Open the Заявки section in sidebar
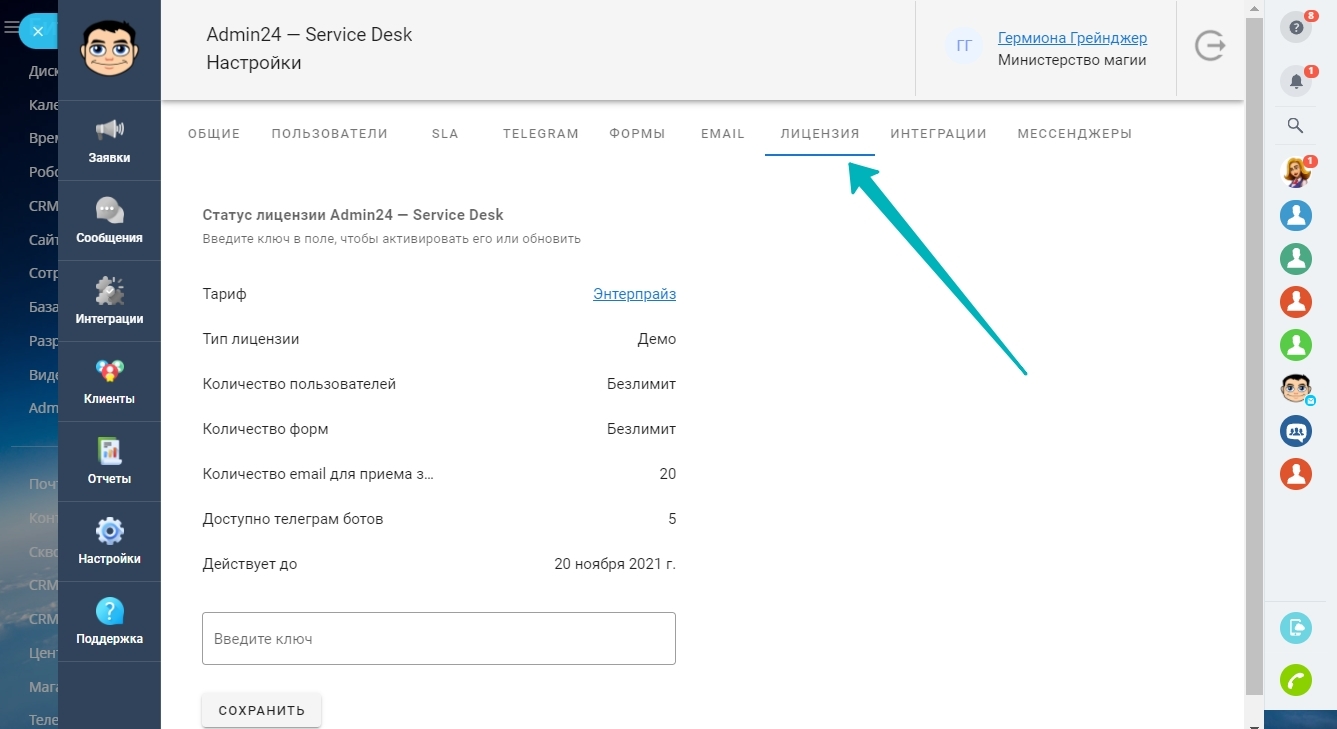The width and height of the screenshot is (1337, 729). click(109, 141)
